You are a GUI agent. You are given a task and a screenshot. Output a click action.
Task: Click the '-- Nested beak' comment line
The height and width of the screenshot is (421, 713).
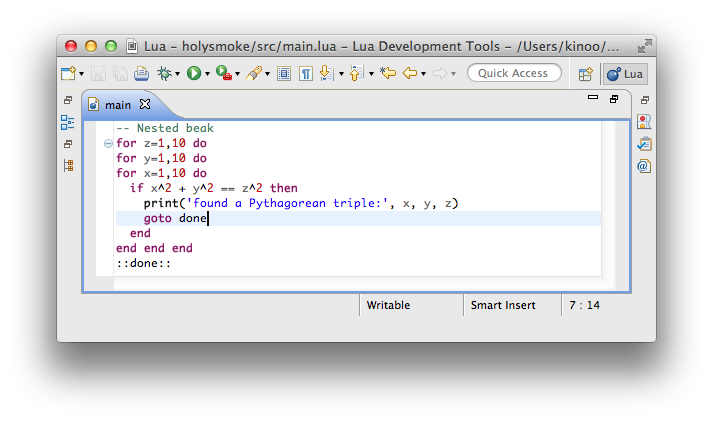click(165, 128)
